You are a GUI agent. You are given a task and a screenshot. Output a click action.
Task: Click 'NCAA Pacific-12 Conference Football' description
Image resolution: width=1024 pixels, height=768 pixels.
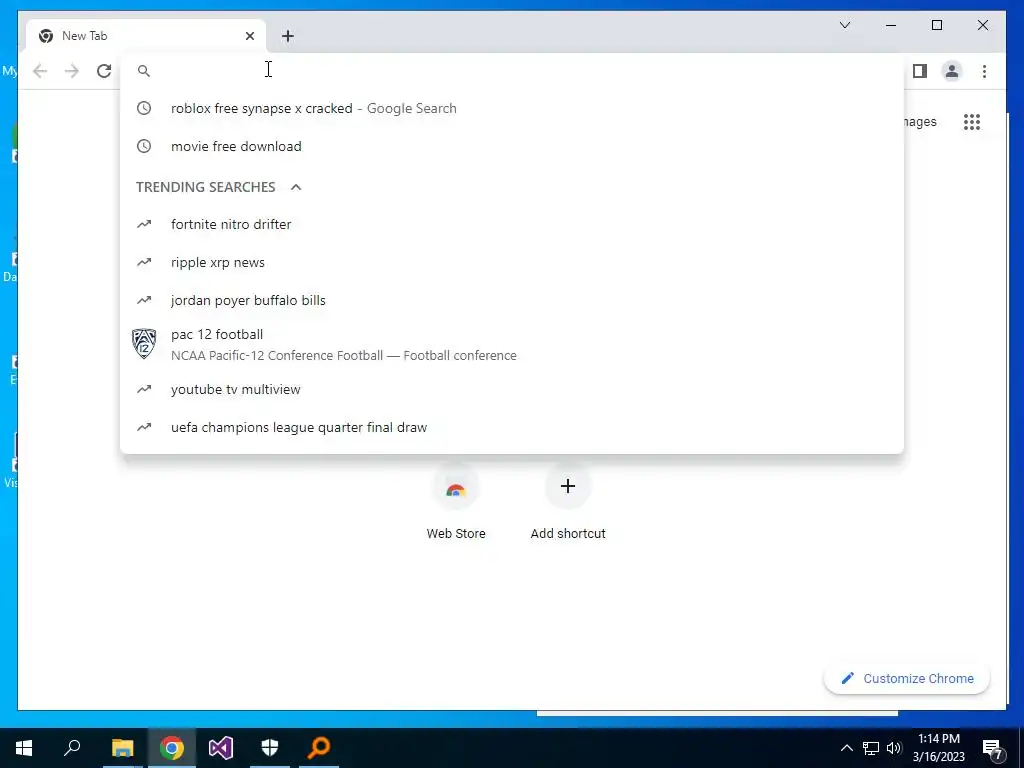click(x=277, y=355)
